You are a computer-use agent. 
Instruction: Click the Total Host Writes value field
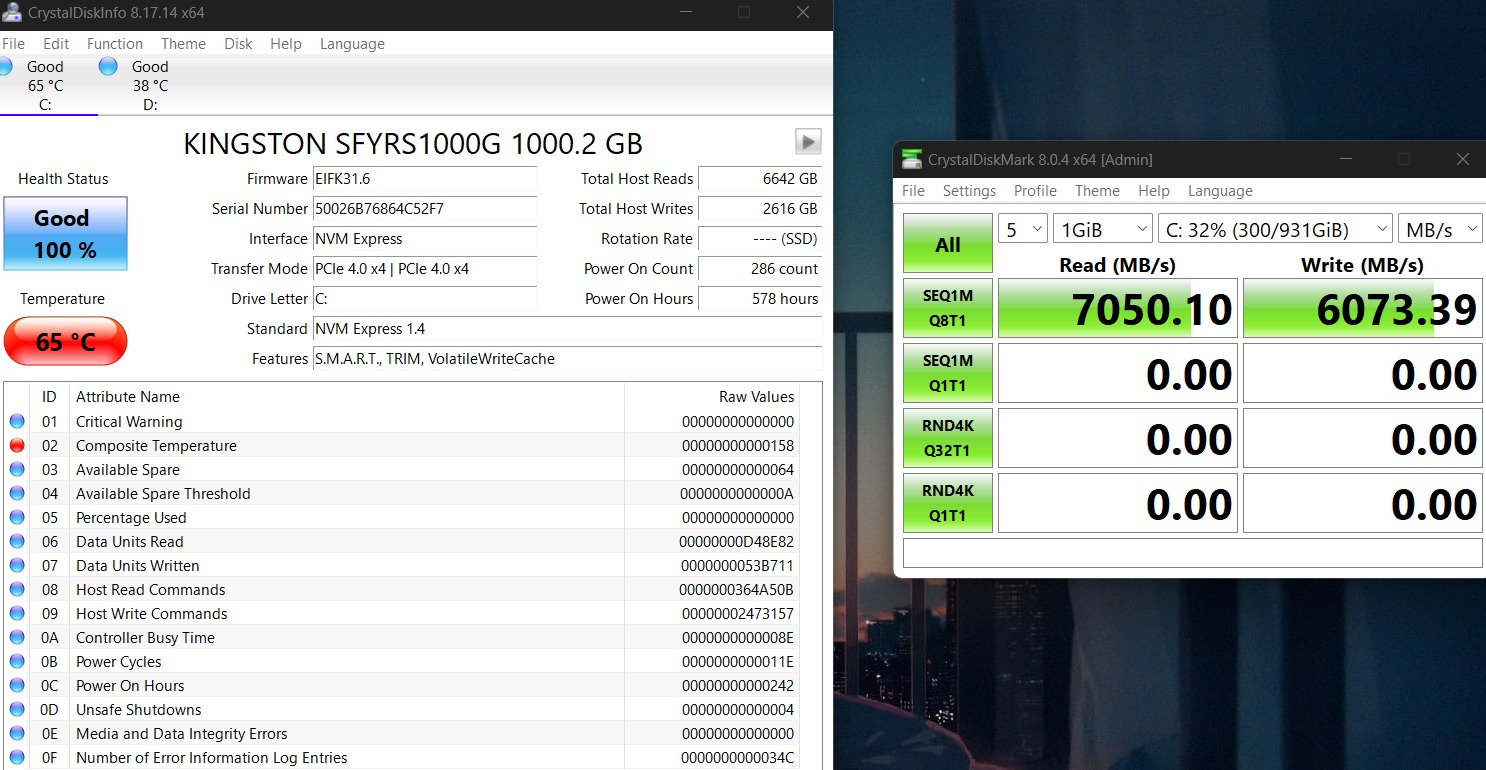coord(760,209)
